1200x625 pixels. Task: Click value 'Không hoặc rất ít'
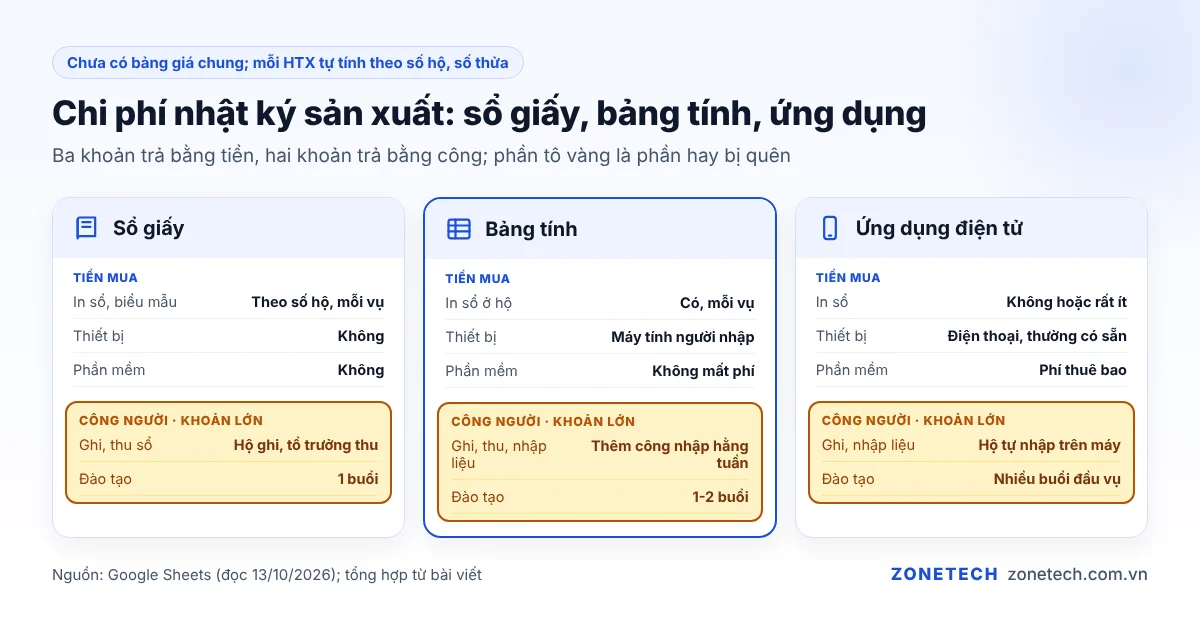pyautogui.click(x=1066, y=302)
